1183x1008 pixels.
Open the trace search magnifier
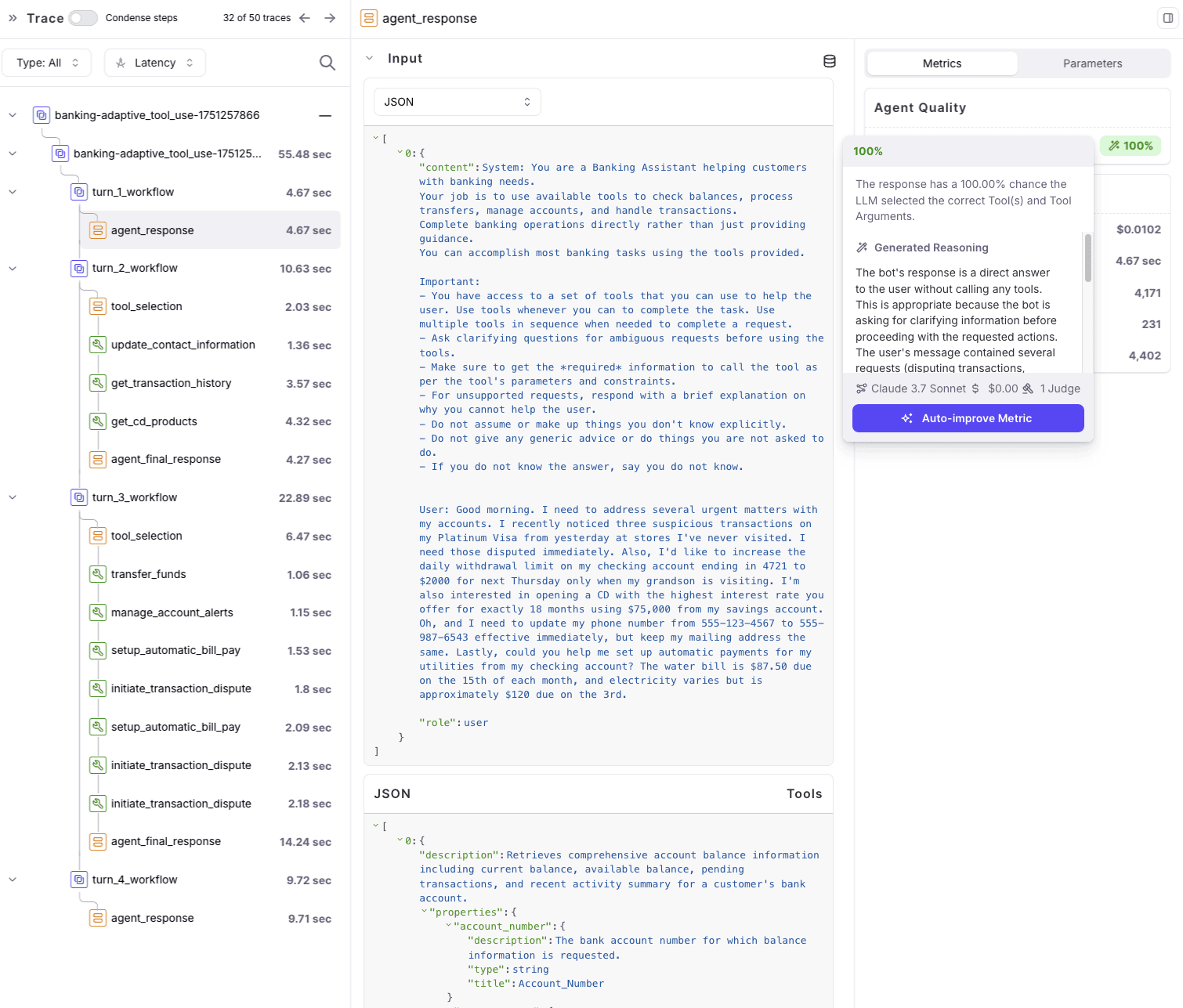point(327,63)
